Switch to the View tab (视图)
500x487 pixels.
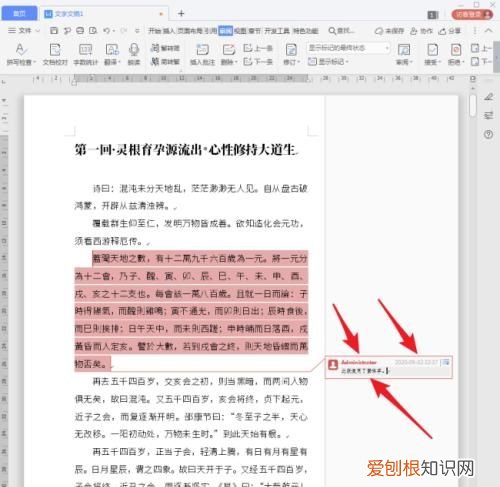(240, 31)
